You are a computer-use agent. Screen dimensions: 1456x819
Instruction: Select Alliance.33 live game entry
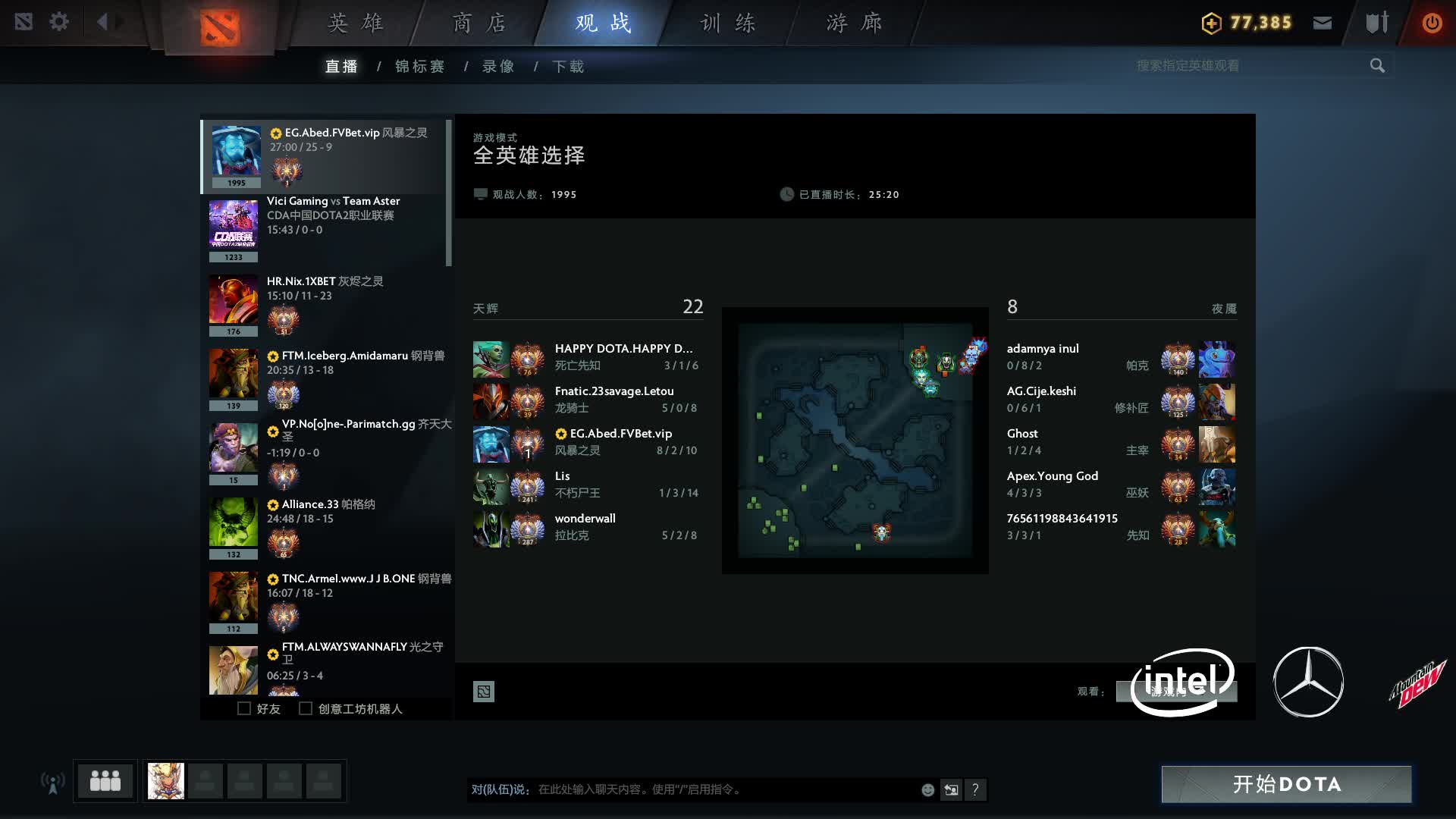(x=325, y=528)
